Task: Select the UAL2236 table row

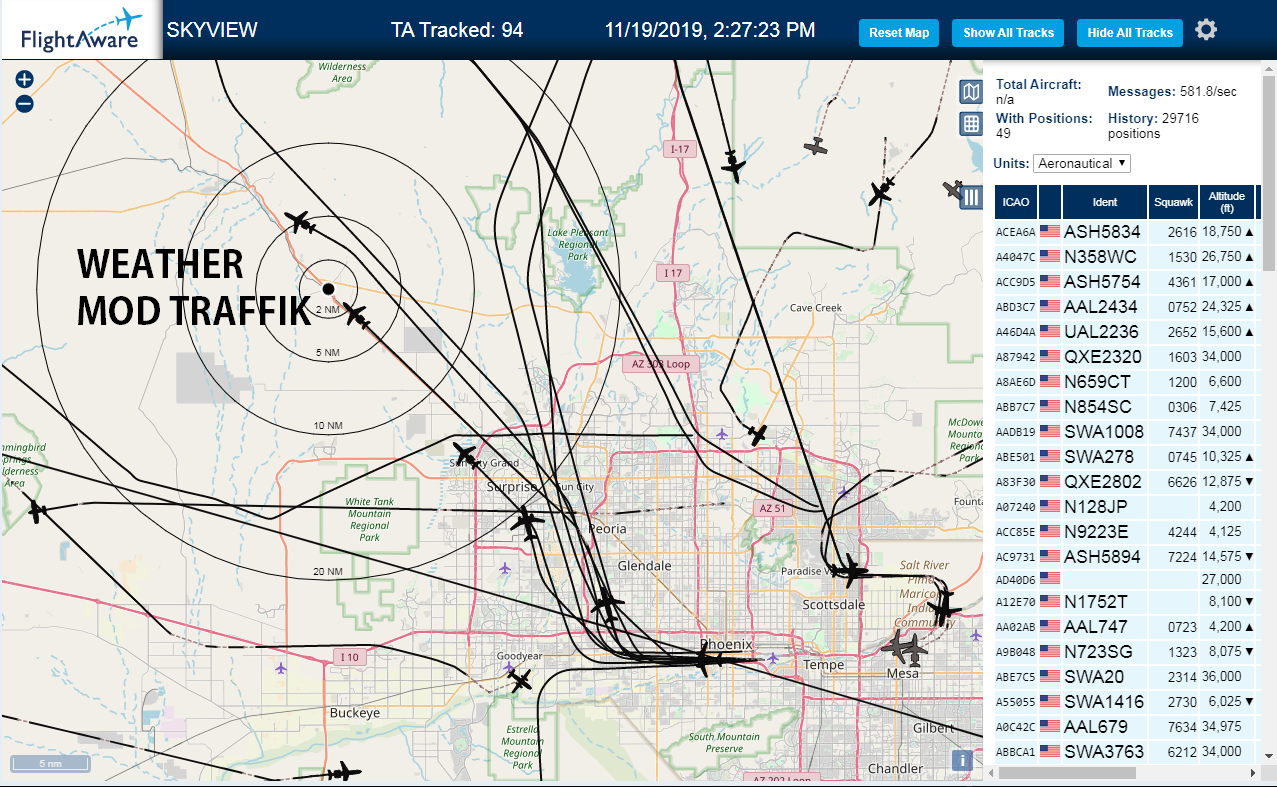Action: tap(1126, 331)
